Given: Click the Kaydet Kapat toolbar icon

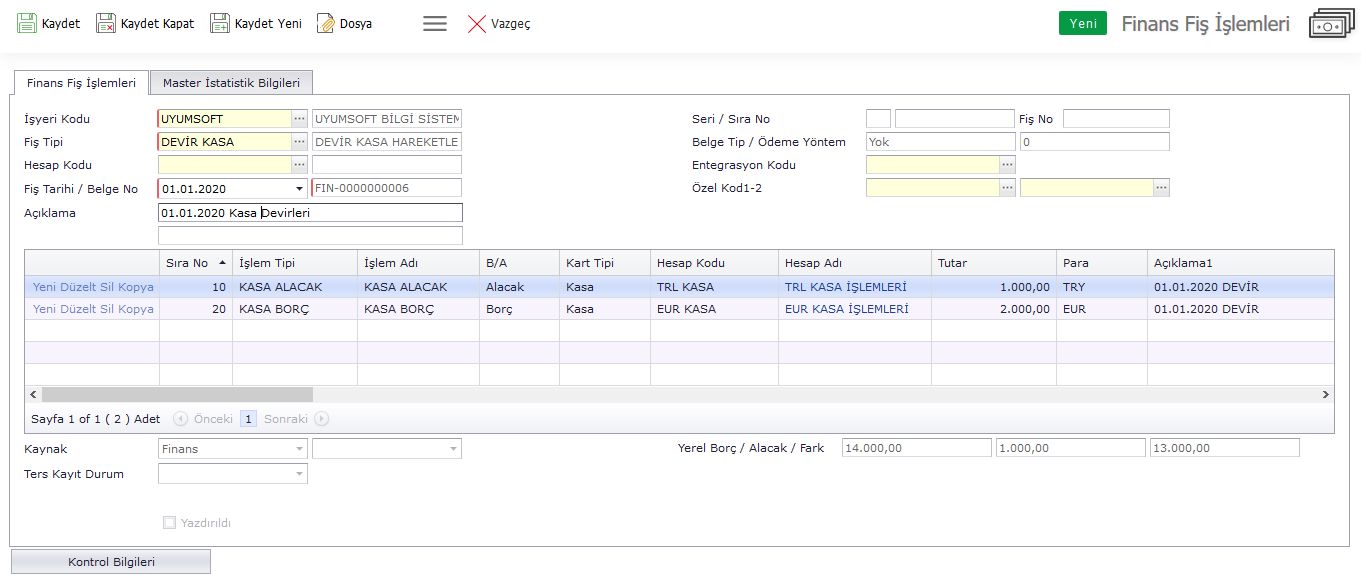Looking at the screenshot, I should tap(106, 23).
